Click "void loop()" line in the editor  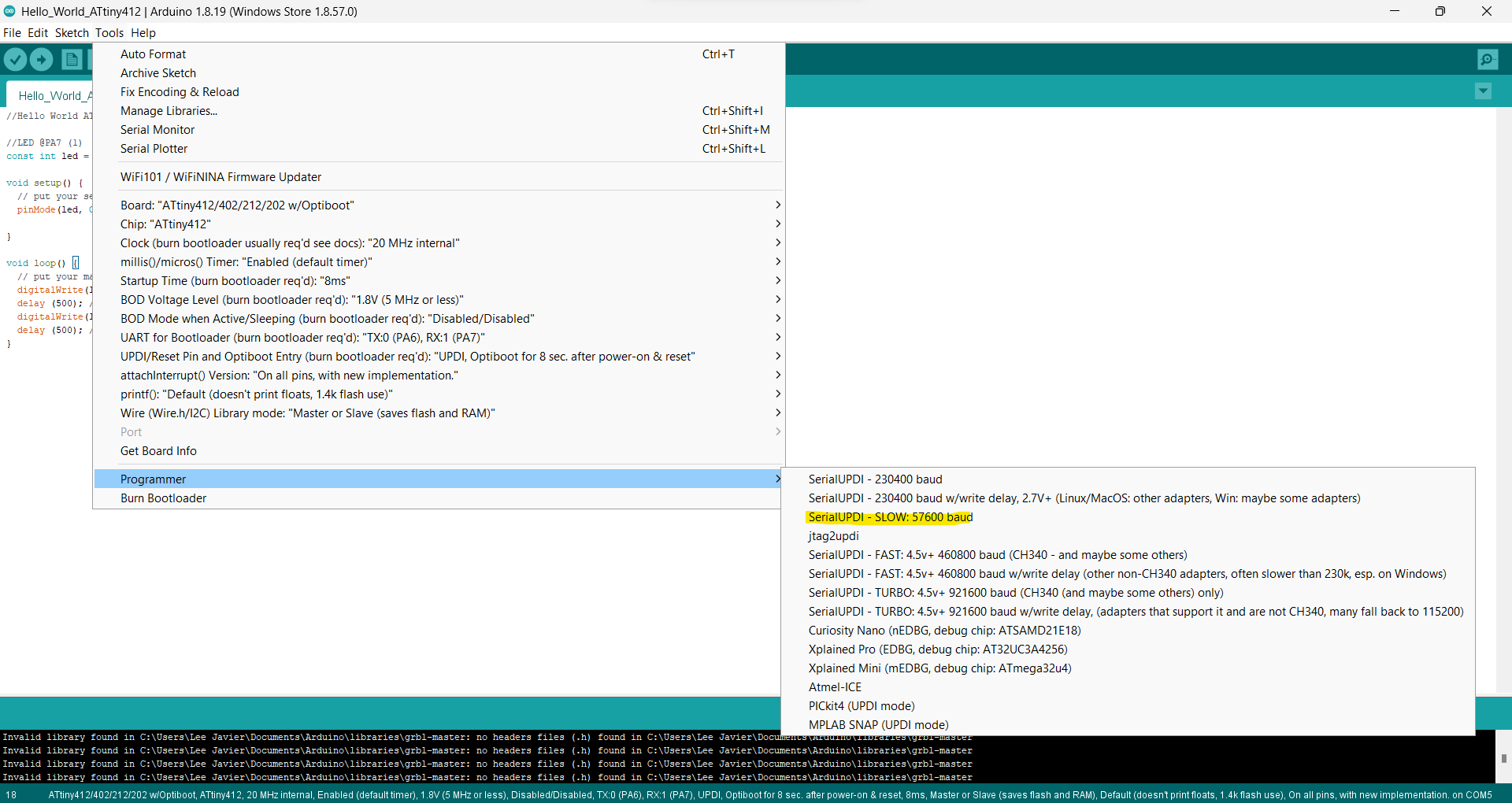coord(43,263)
